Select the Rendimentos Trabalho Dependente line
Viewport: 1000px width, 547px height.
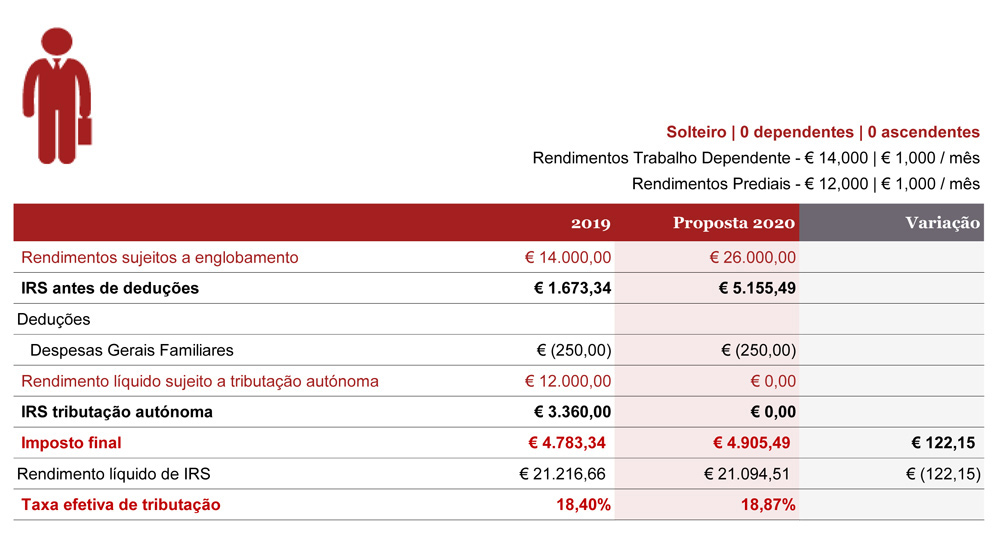tap(756, 158)
